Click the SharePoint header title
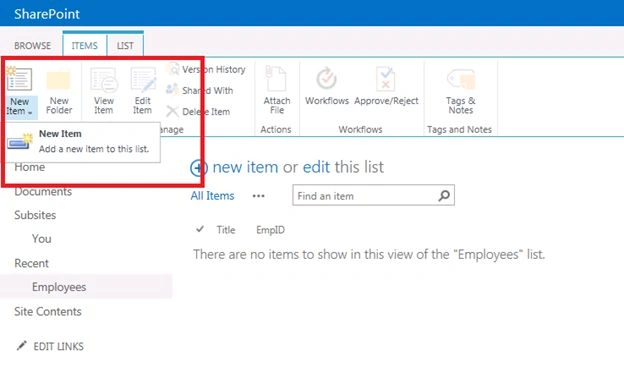The width and height of the screenshot is (624, 384). tap(47, 14)
